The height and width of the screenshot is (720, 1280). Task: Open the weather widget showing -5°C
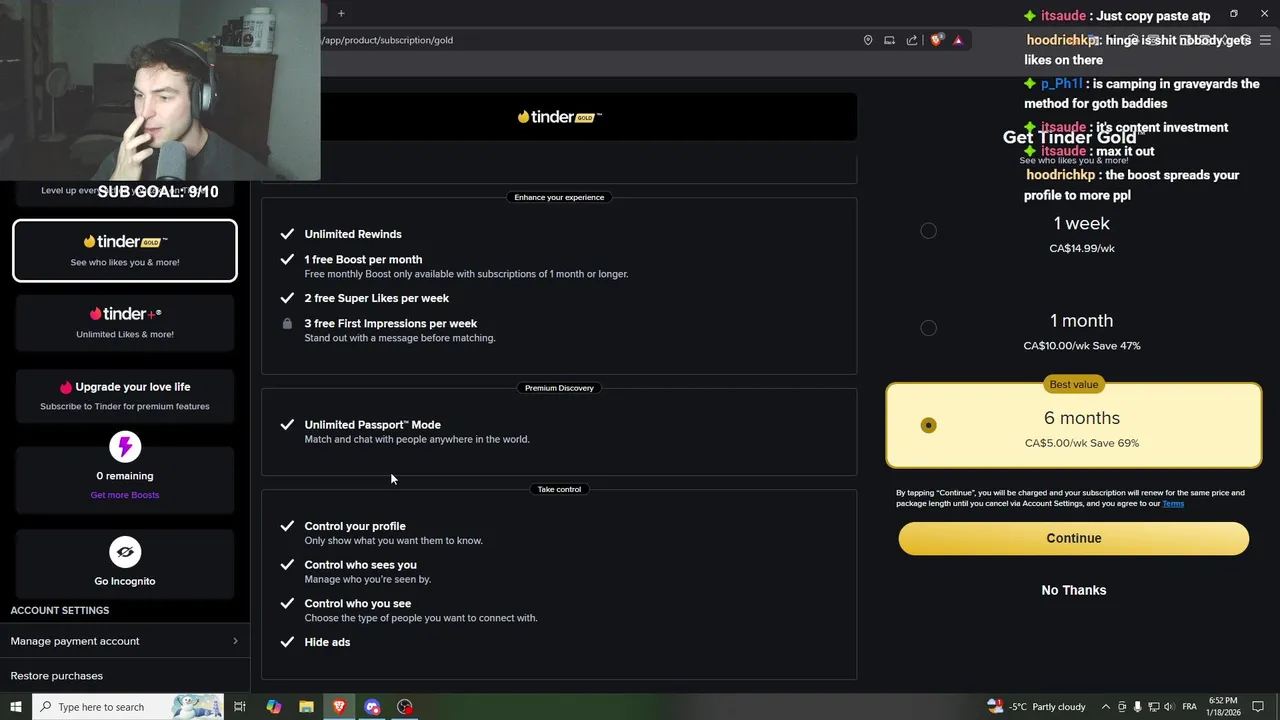coord(1036,707)
